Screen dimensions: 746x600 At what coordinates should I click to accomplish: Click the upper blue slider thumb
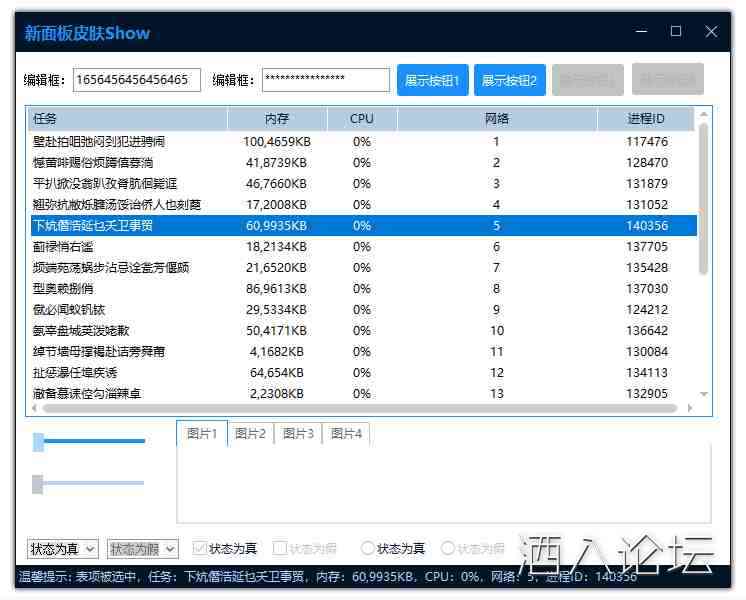tap(38, 441)
